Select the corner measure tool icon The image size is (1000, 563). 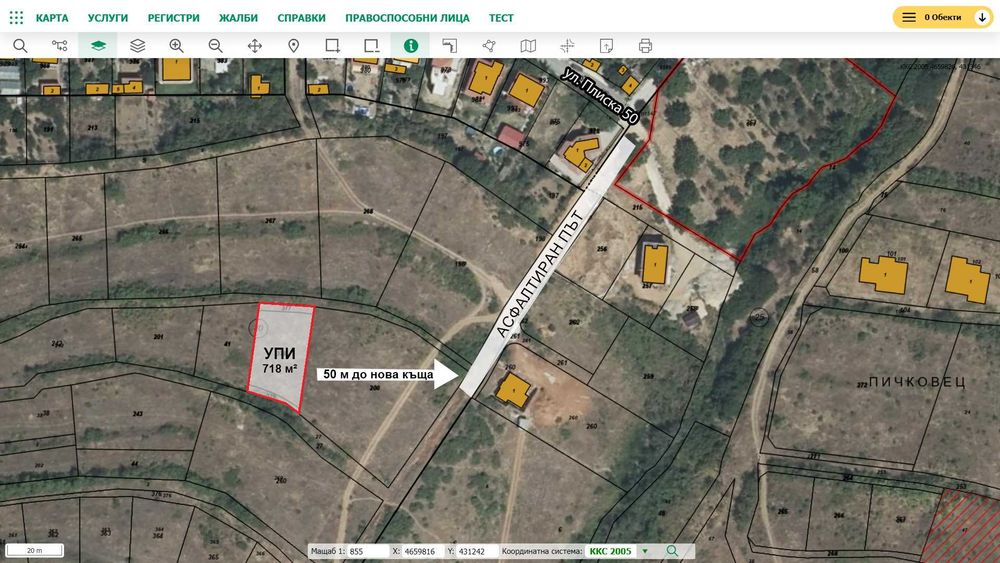(x=450, y=46)
